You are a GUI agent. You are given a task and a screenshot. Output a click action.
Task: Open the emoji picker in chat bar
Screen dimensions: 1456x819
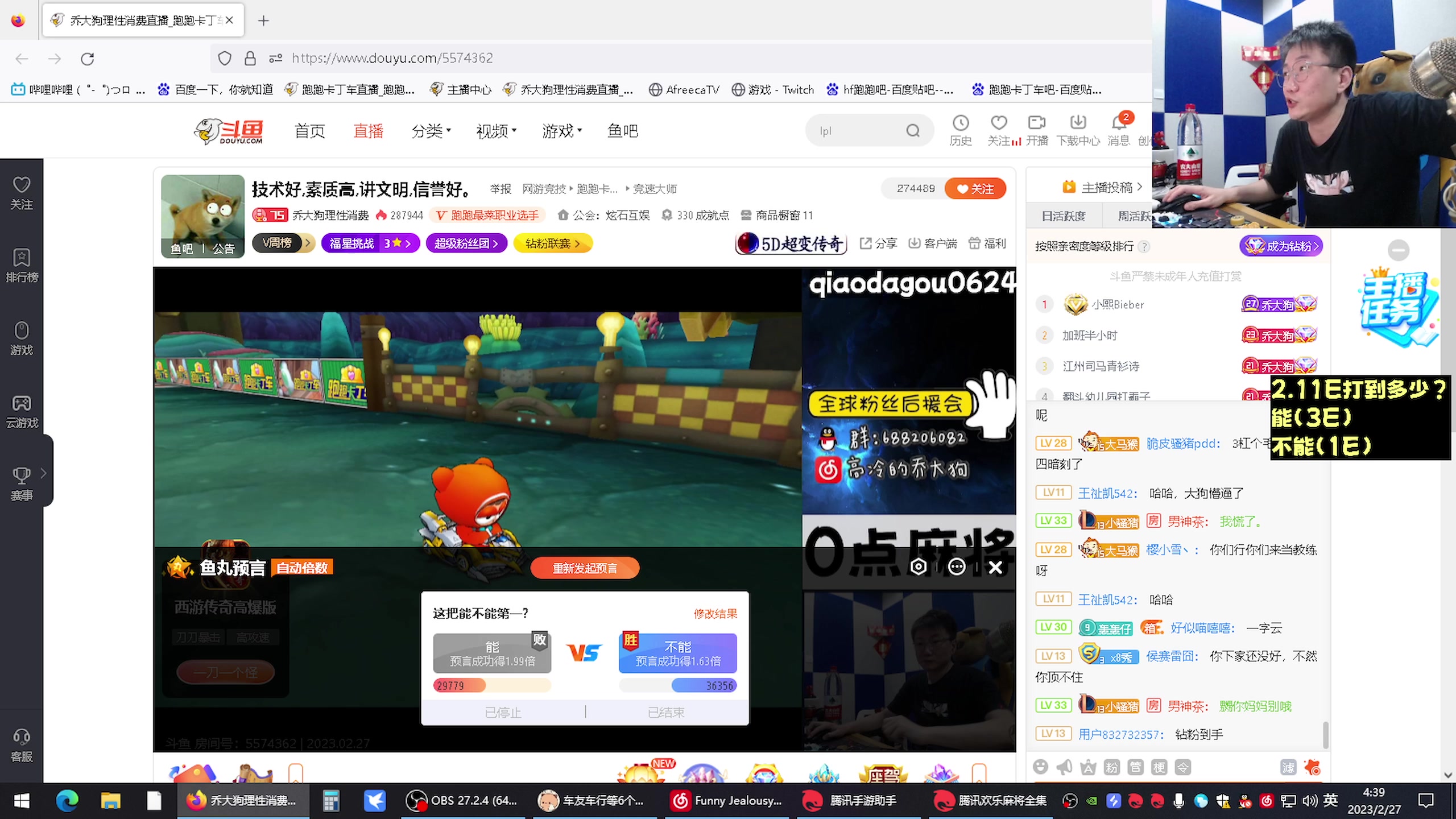[x=1040, y=767]
